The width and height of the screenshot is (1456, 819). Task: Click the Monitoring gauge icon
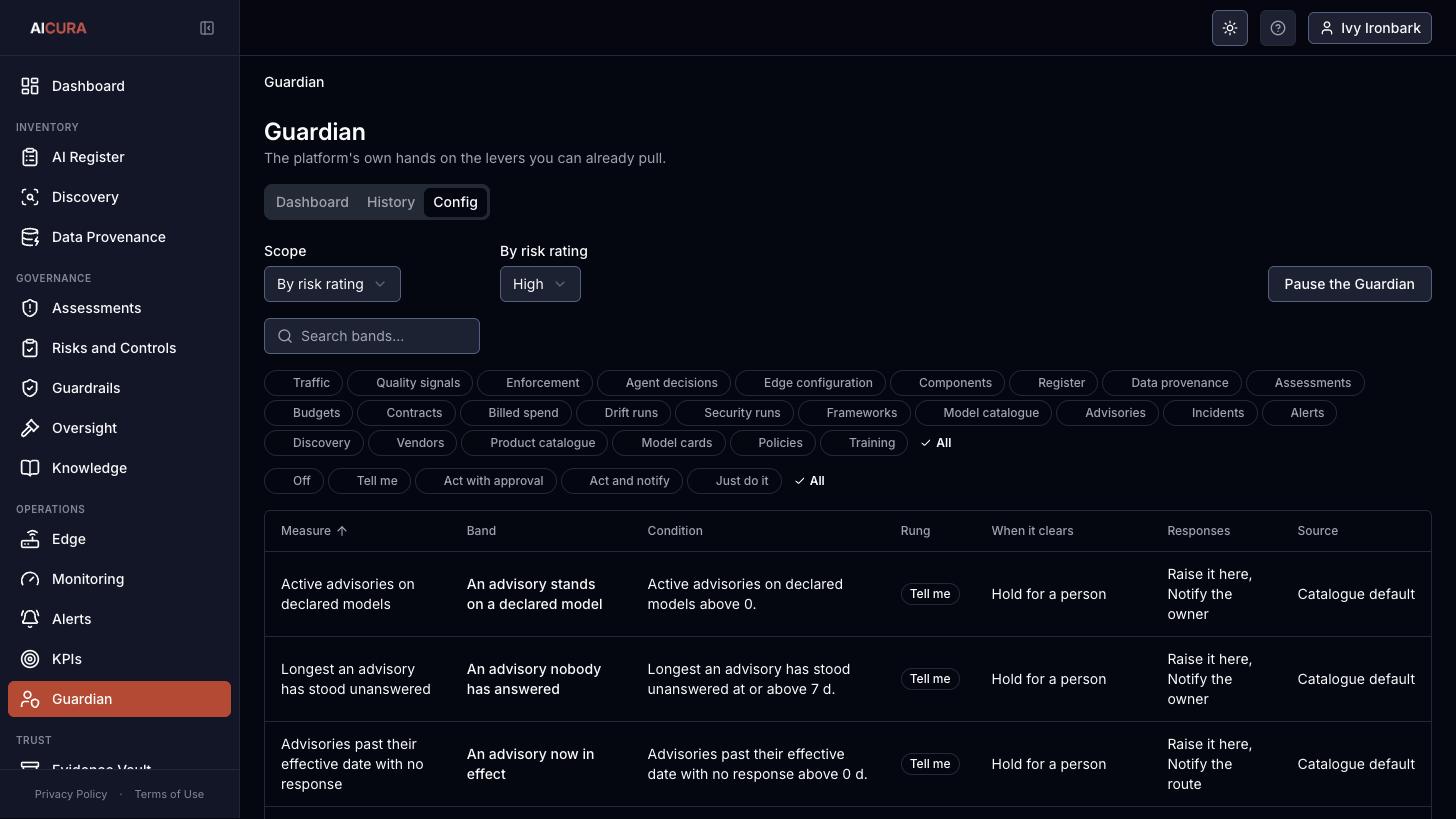click(x=30, y=579)
